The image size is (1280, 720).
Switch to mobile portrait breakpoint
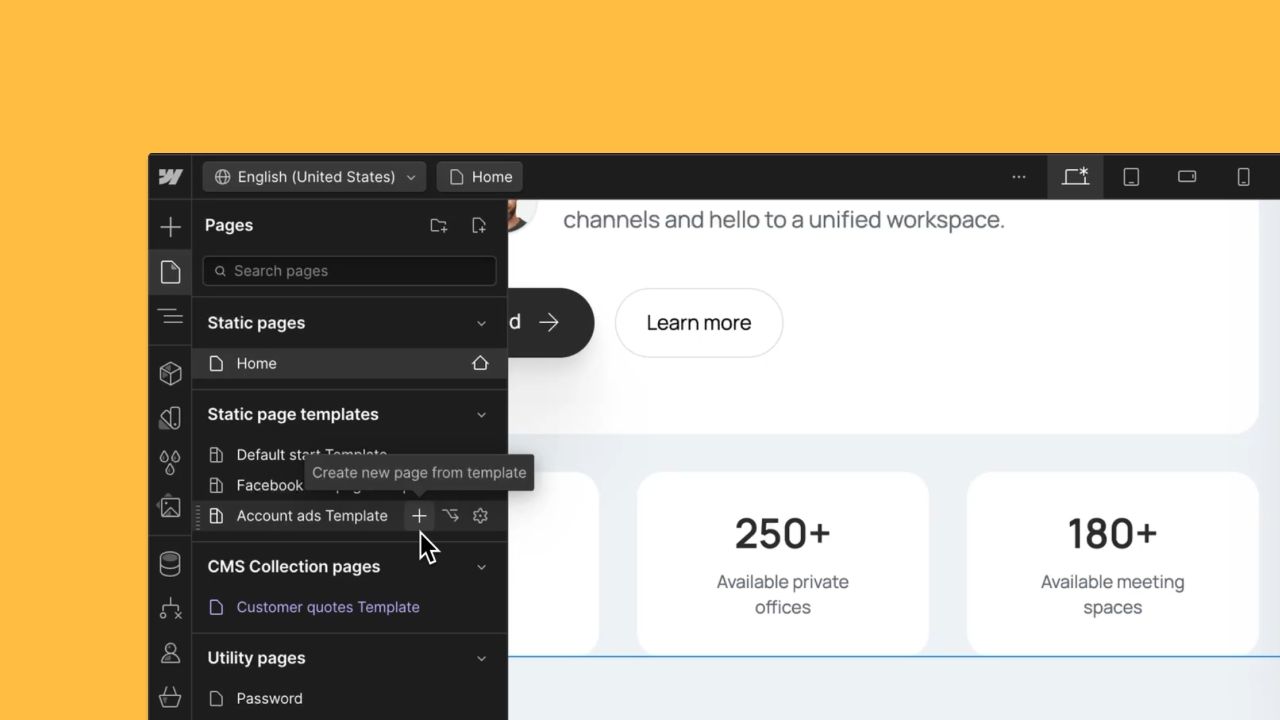click(1243, 177)
